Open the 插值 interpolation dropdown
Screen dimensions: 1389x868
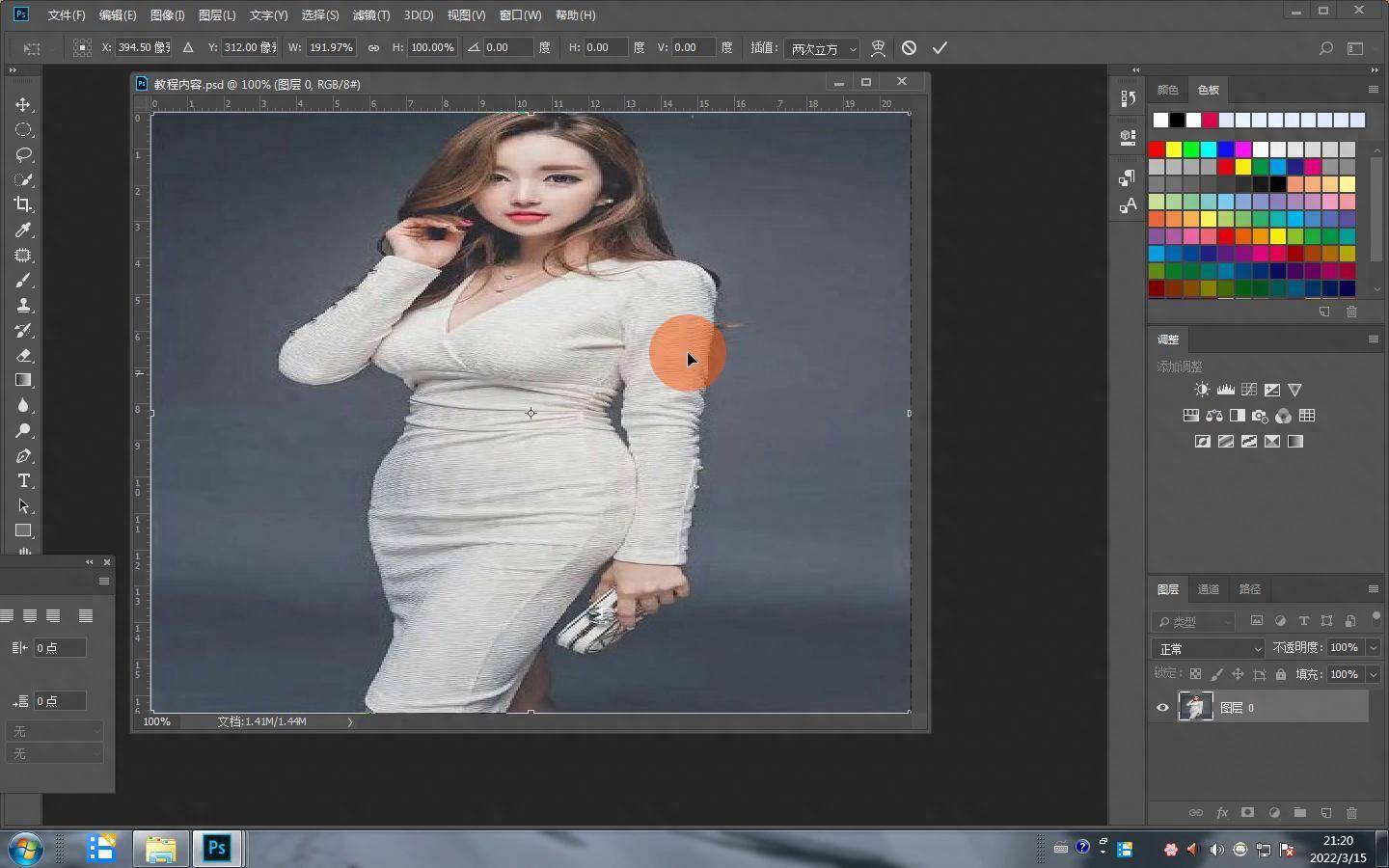click(822, 48)
